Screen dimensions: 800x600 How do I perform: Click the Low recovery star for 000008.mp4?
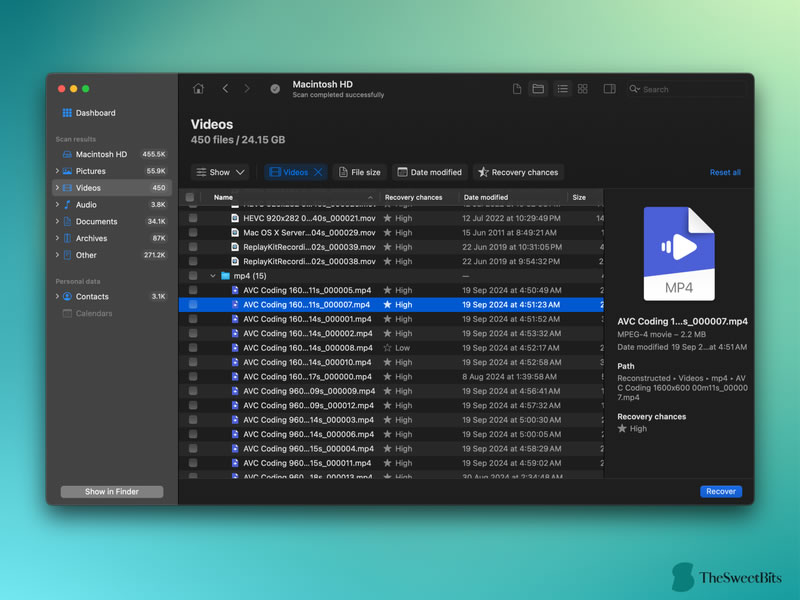[388, 348]
